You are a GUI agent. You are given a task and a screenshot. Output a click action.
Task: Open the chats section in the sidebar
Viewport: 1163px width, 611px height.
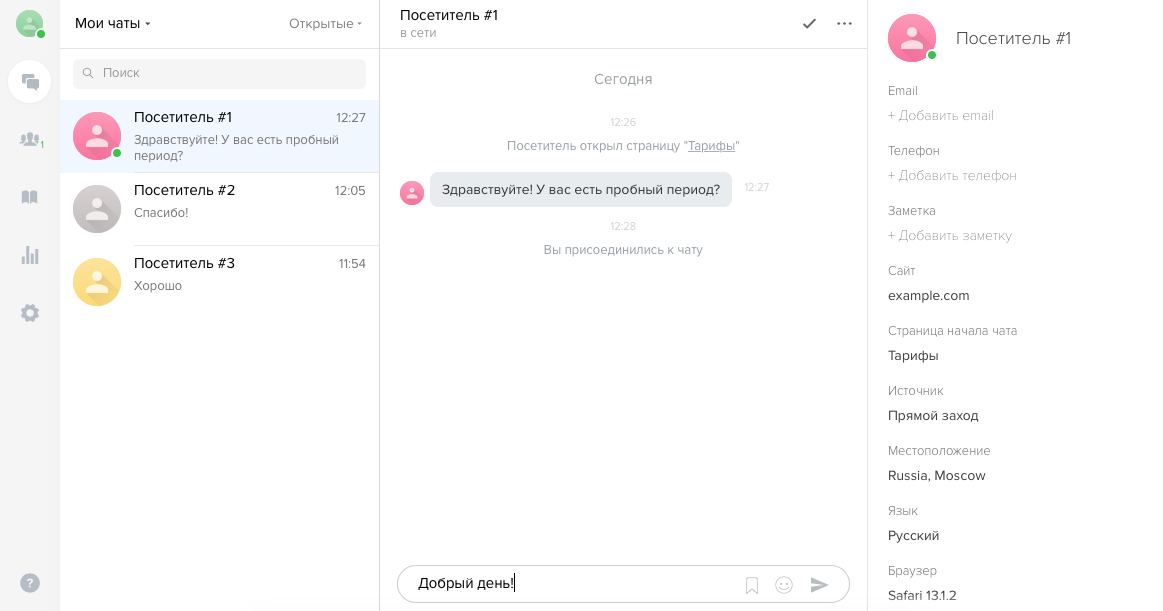pos(30,81)
